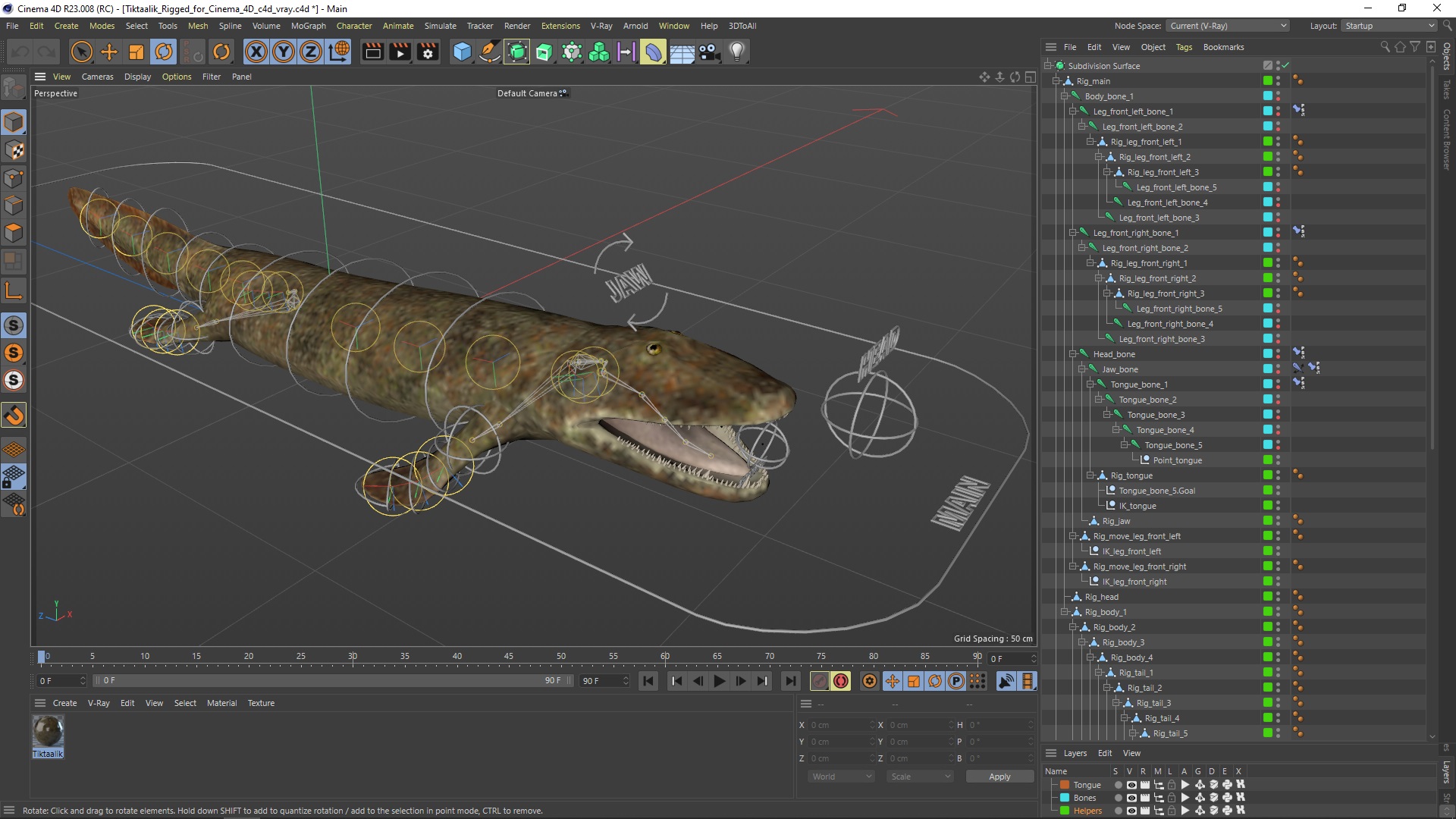Screen dimensions: 1456x819
Task: Open the Character menu
Action: point(354,26)
